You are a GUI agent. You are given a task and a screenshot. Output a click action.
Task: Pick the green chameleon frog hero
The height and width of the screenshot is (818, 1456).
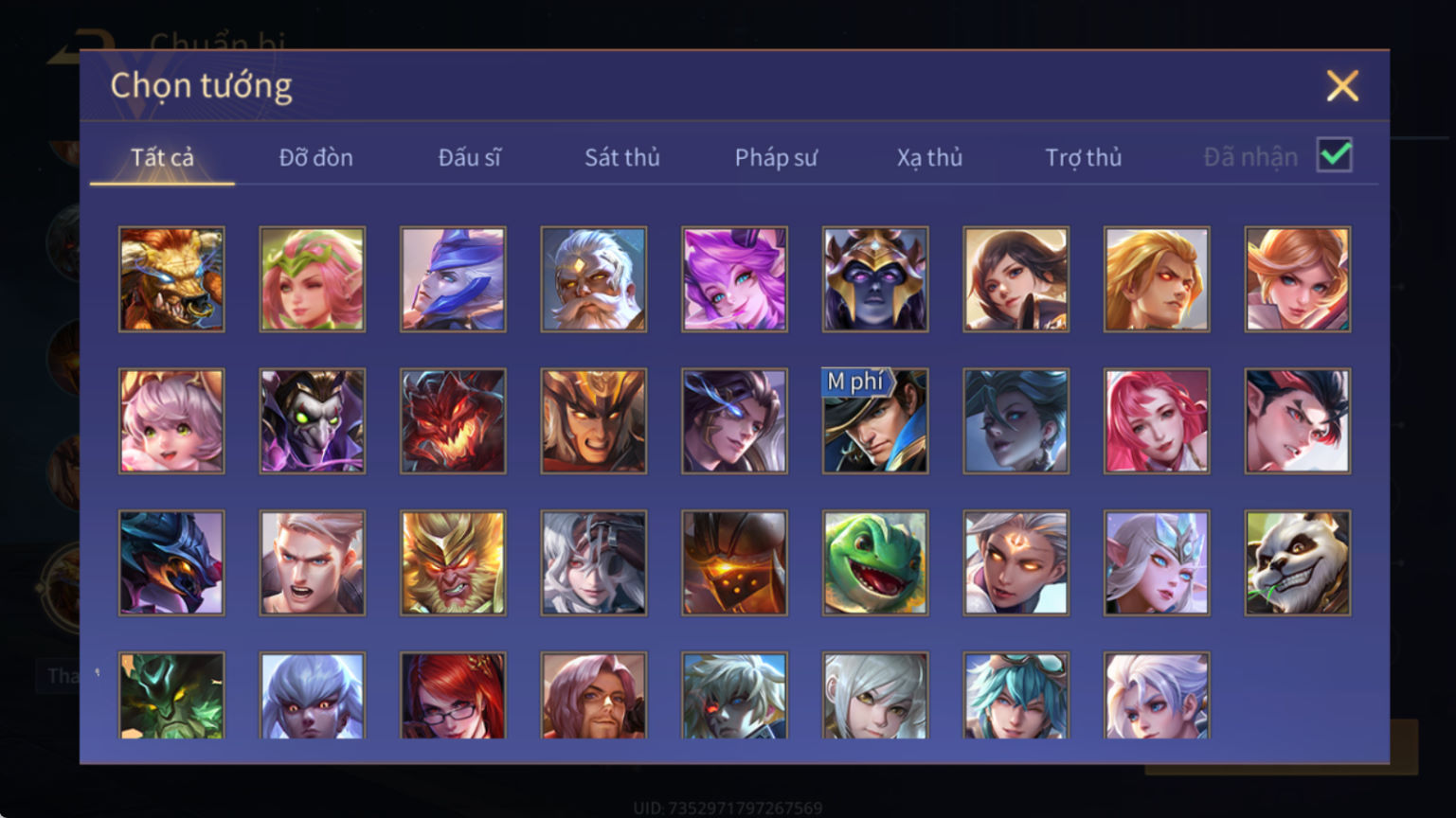click(x=875, y=563)
